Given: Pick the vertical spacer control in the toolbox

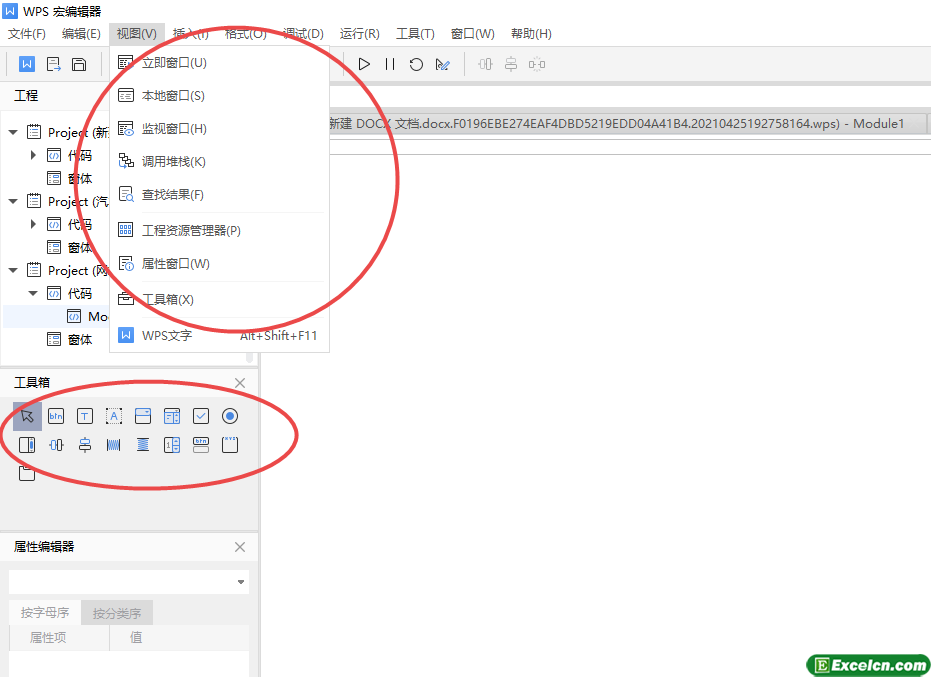Looking at the screenshot, I should coord(143,445).
